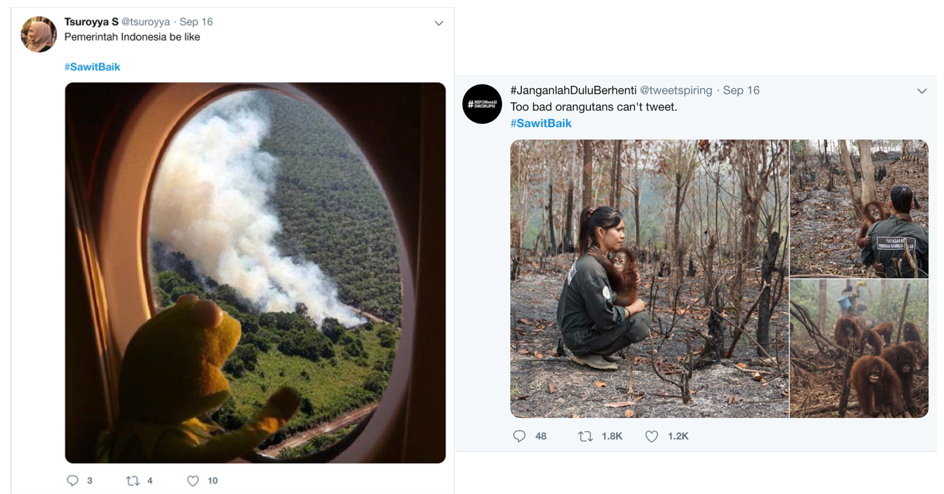Expand the @tweetspiring tweet options chevron
This screenshot has height=494, width=944.
pyautogui.click(x=922, y=91)
